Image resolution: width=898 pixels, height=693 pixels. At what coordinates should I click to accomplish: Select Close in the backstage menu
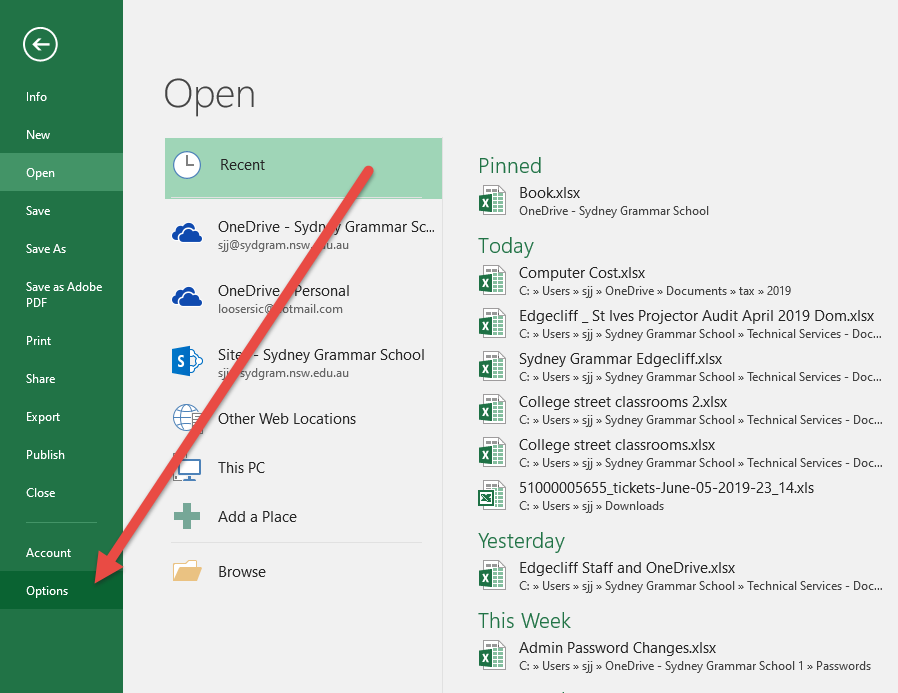tap(61, 493)
